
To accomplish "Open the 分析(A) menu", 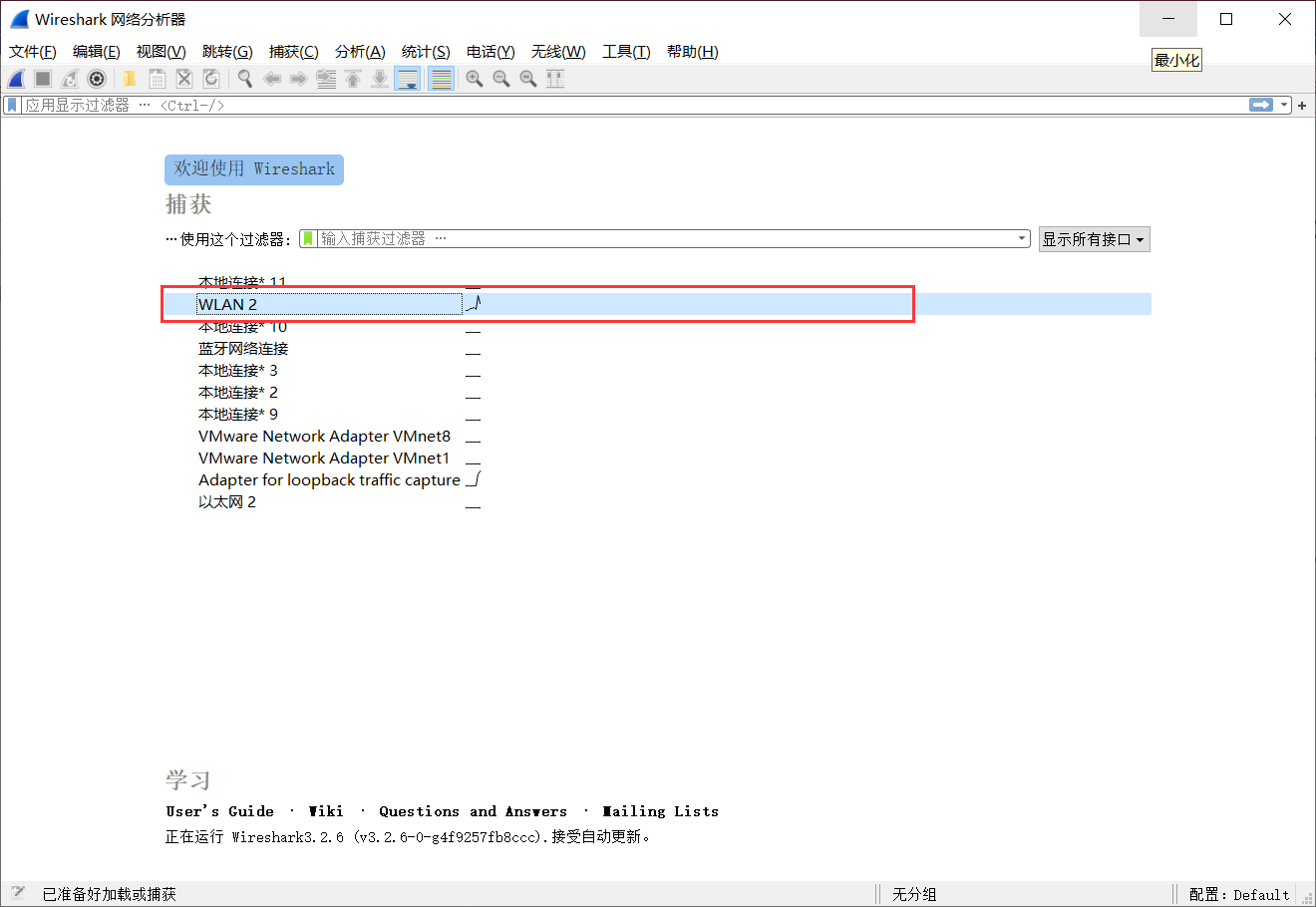I will click(360, 52).
